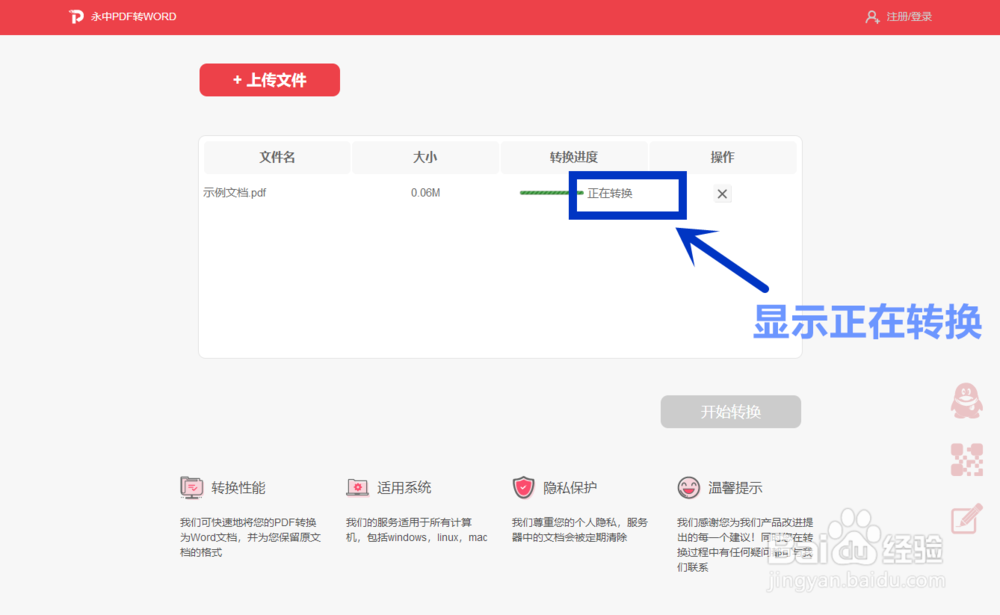The height and width of the screenshot is (615, 1000).
Task: Select the 文件名 column header
Action: pyautogui.click(x=276, y=157)
